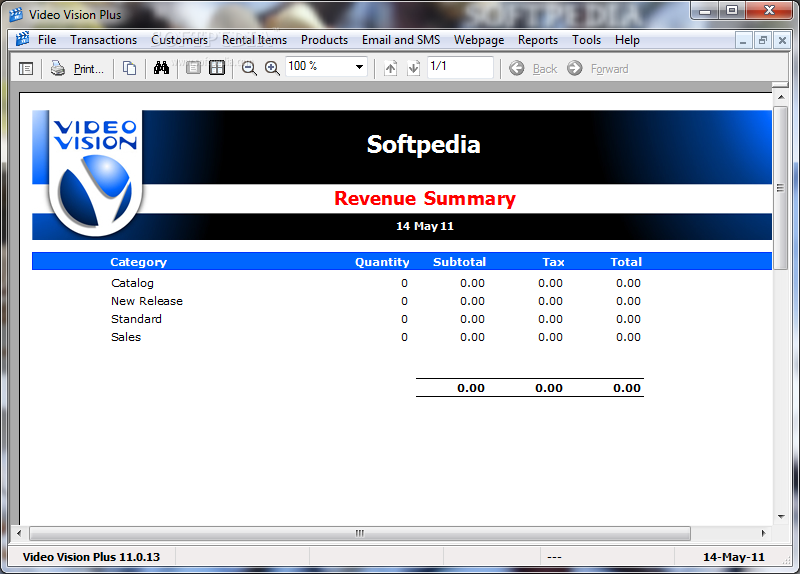The width and height of the screenshot is (800, 574).
Task: Open the Transactions menu
Action: pyautogui.click(x=104, y=40)
